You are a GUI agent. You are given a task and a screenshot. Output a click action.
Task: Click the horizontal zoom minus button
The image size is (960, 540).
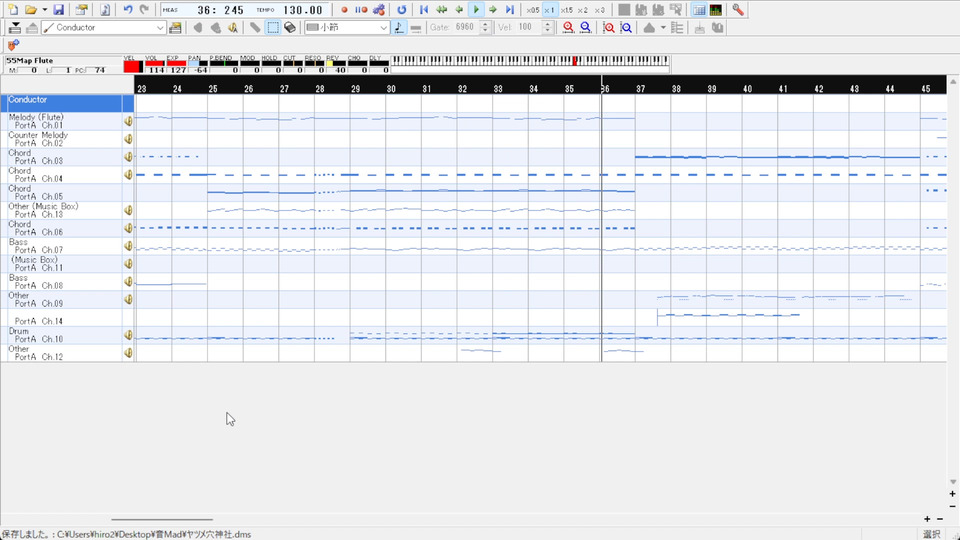(940, 519)
